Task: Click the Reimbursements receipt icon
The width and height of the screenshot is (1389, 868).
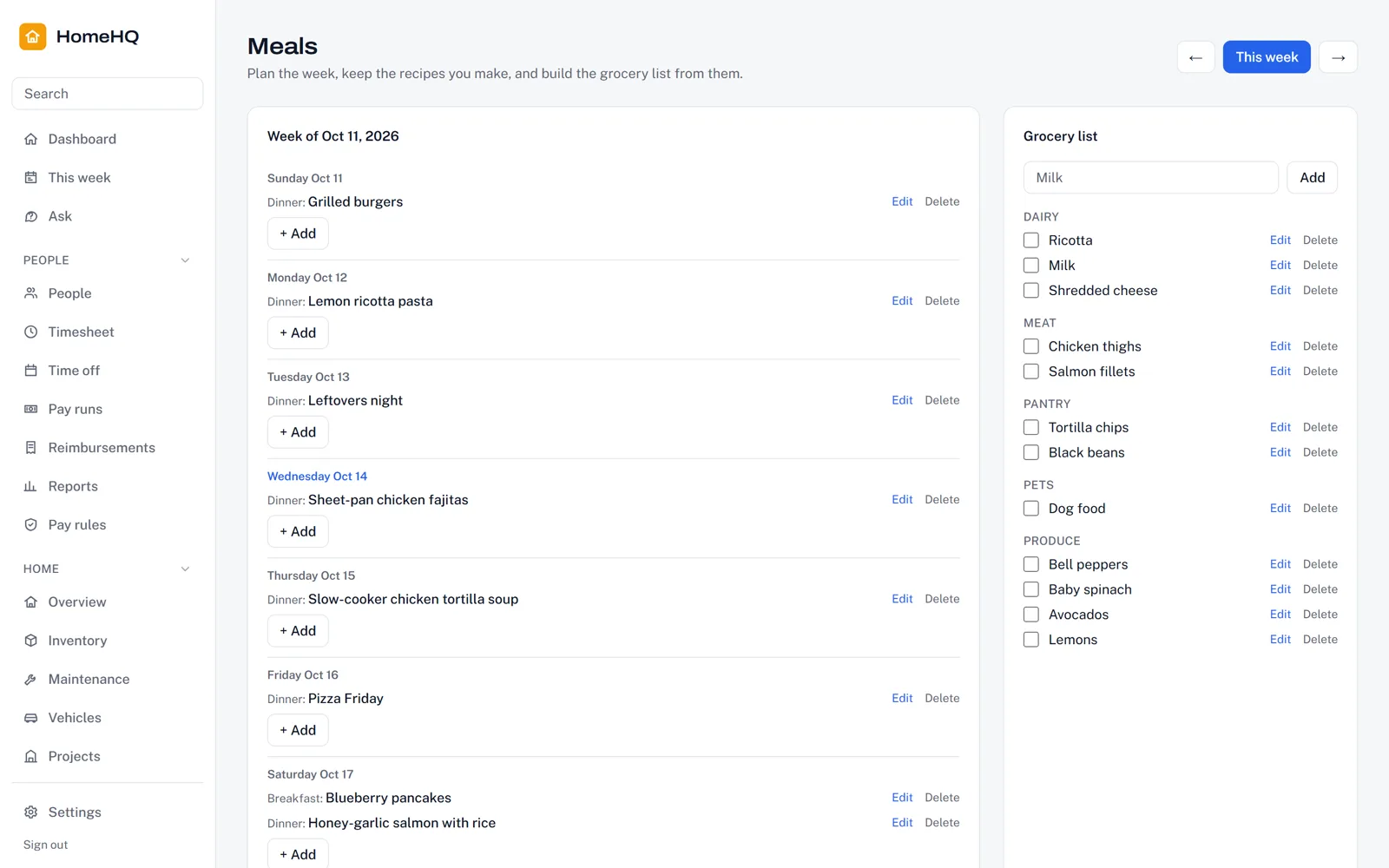Action: pyautogui.click(x=31, y=448)
